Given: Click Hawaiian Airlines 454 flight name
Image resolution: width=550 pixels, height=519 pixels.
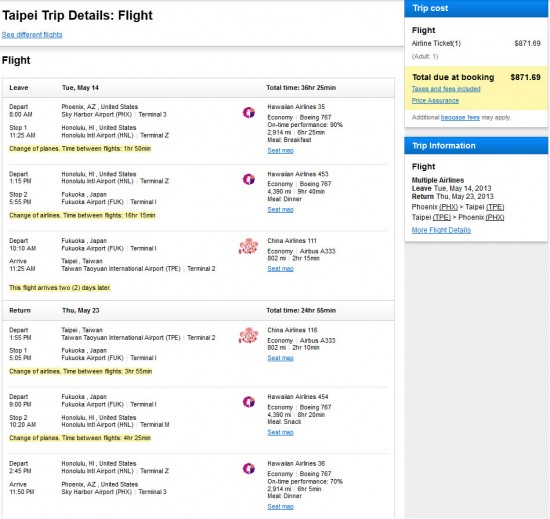Looking at the screenshot, I should (297, 397).
